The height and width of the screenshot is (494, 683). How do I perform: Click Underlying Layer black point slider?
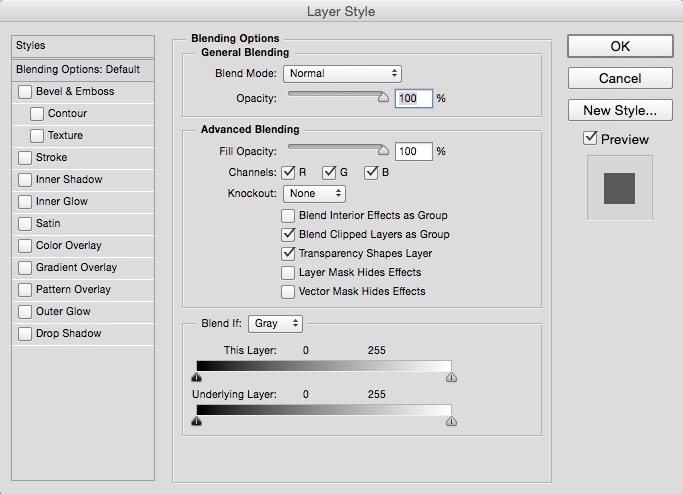(x=196, y=421)
